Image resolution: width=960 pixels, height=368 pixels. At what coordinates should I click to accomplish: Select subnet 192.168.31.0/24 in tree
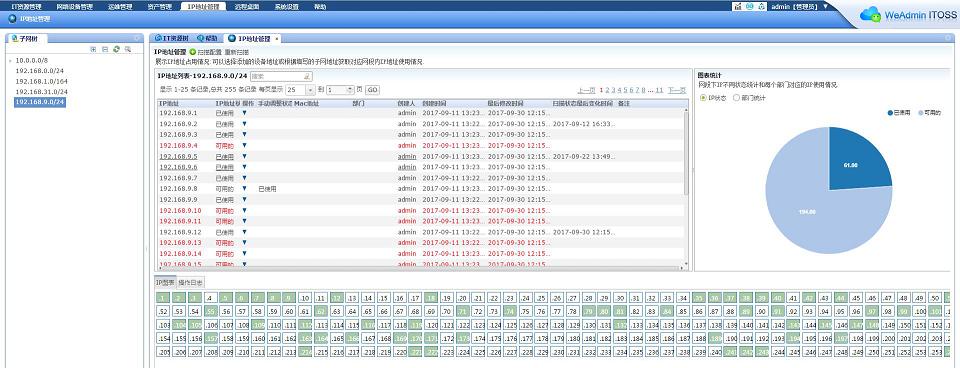tap(41, 92)
